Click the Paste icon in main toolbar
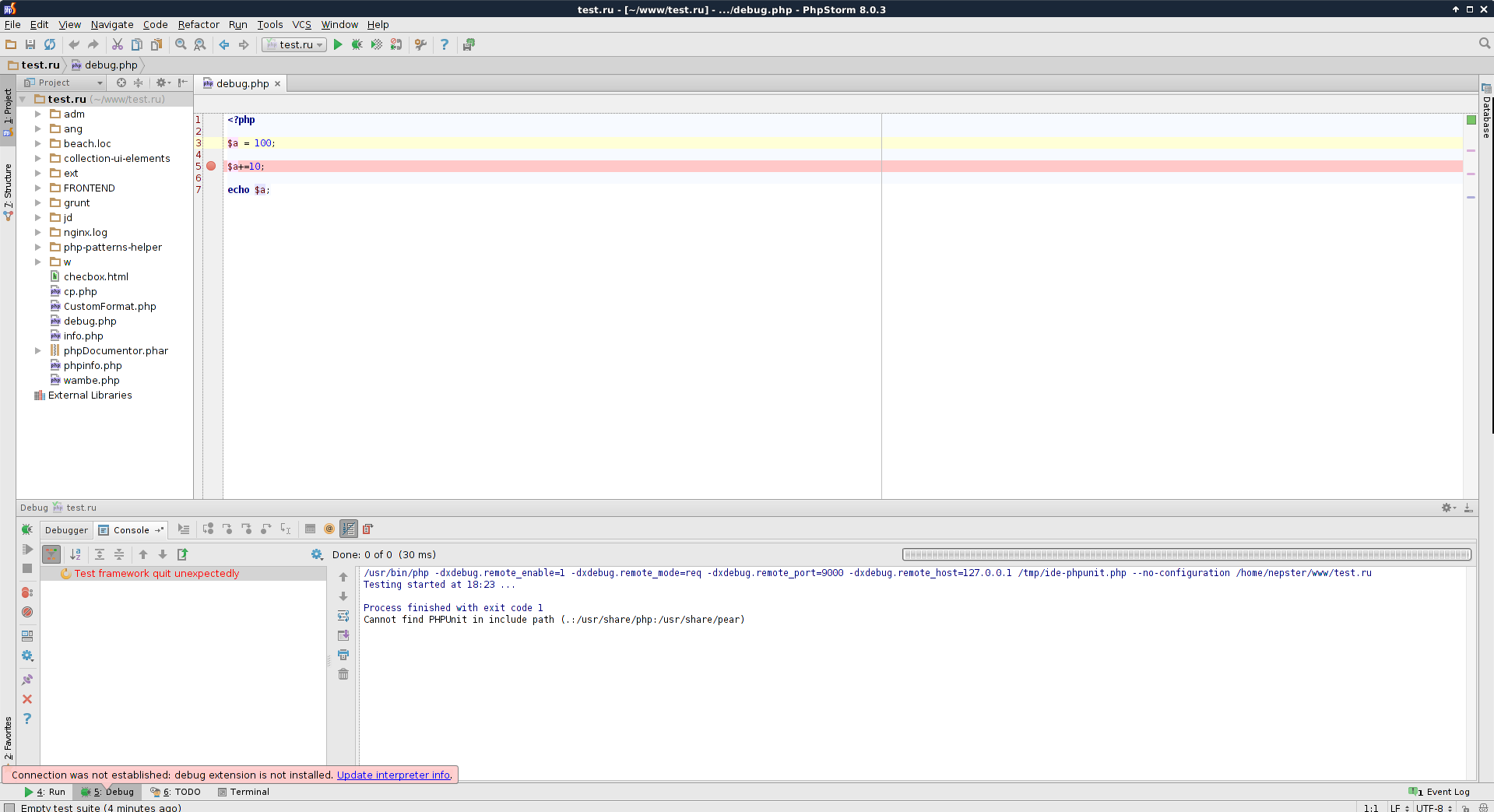This screenshot has height=812, width=1494. [156, 44]
